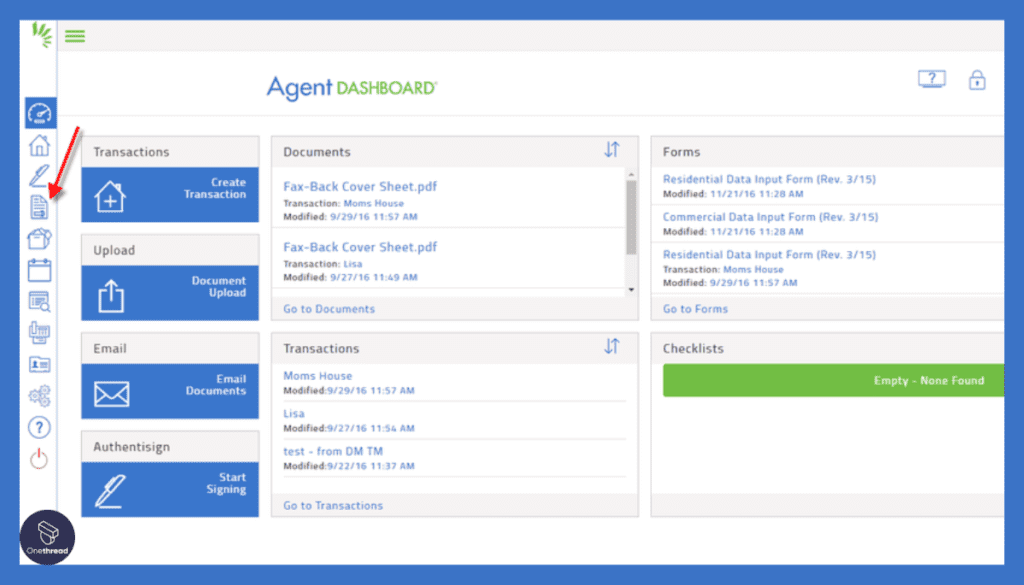The width and height of the screenshot is (1024, 585).
Task: Sort the Transactions panel with arrows icon
Action: [x=611, y=346]
